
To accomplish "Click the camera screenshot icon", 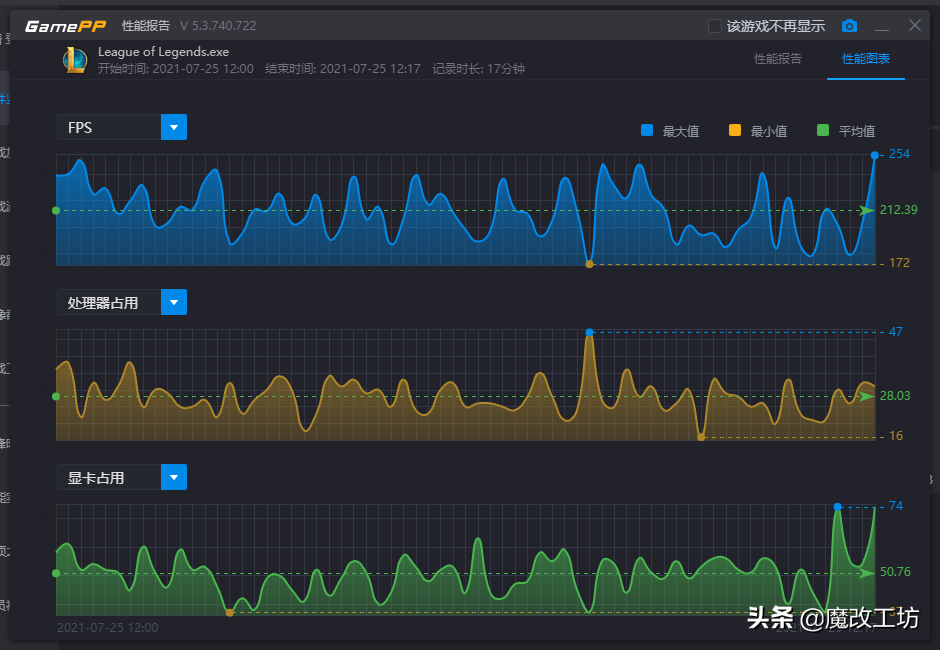I will pyautogui.click(x=849, y=26).
